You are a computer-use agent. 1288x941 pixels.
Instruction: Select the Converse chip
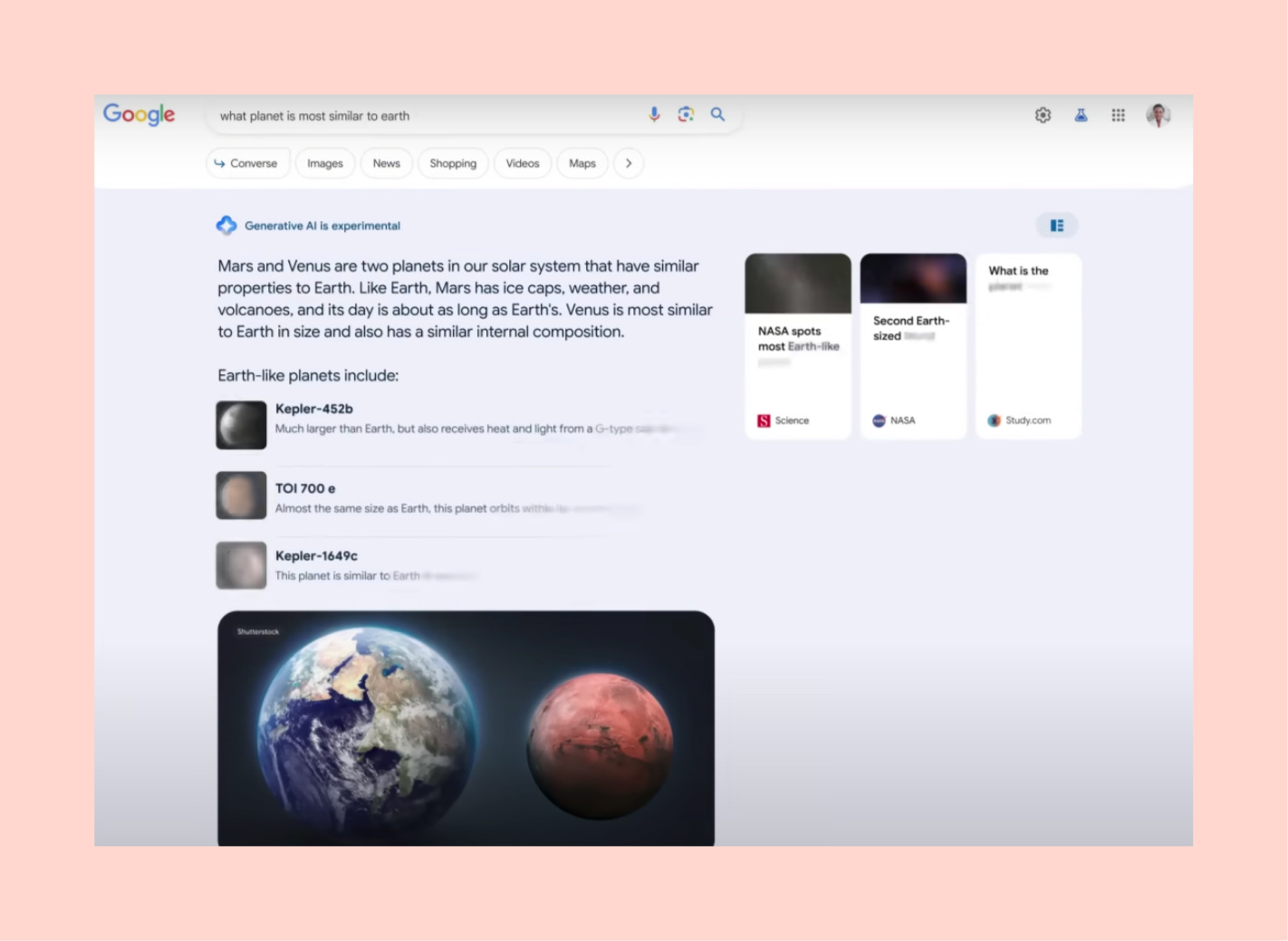pos(247,163)
